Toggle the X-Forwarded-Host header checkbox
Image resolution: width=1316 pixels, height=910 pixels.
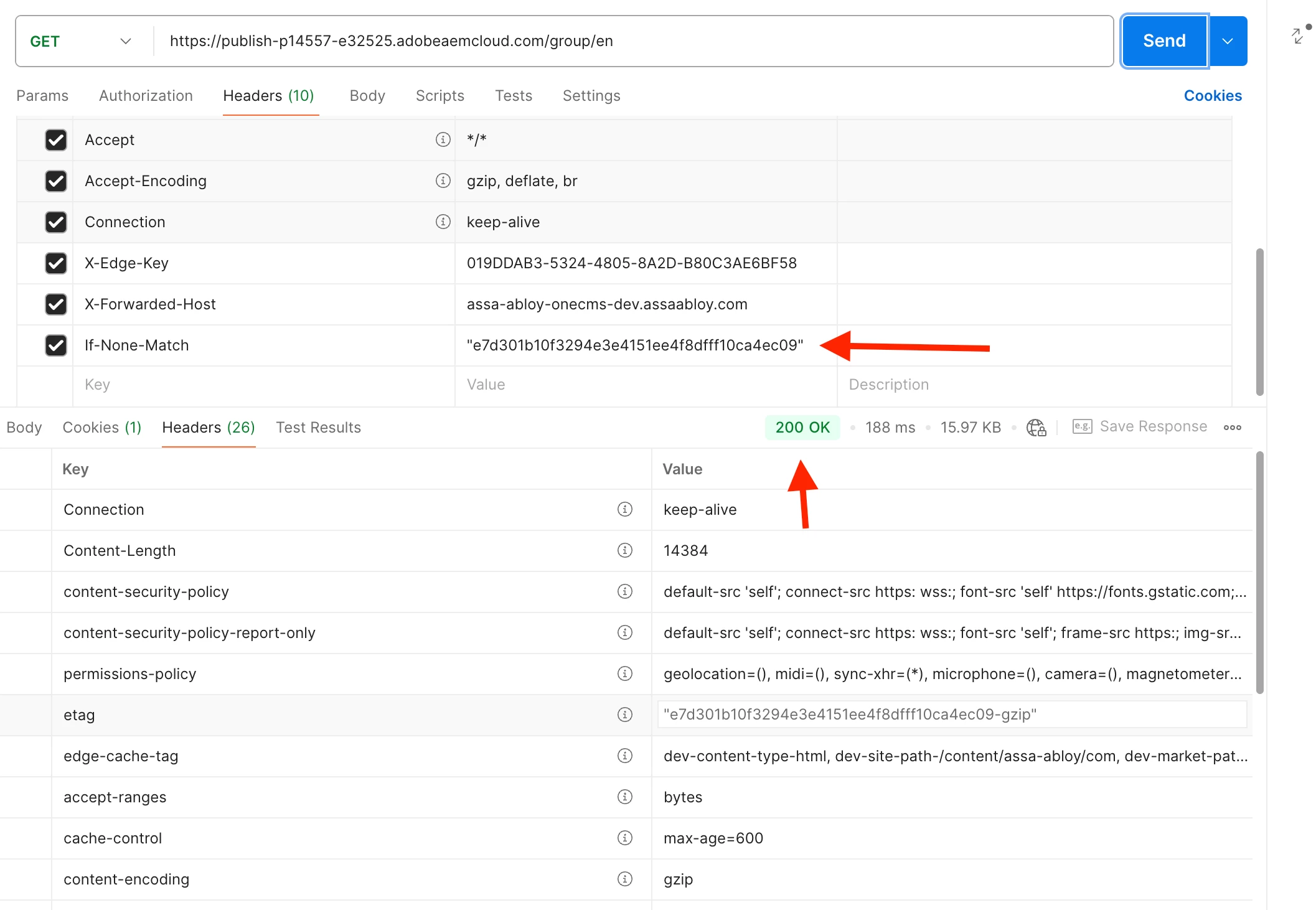click(x=56, y=304)
